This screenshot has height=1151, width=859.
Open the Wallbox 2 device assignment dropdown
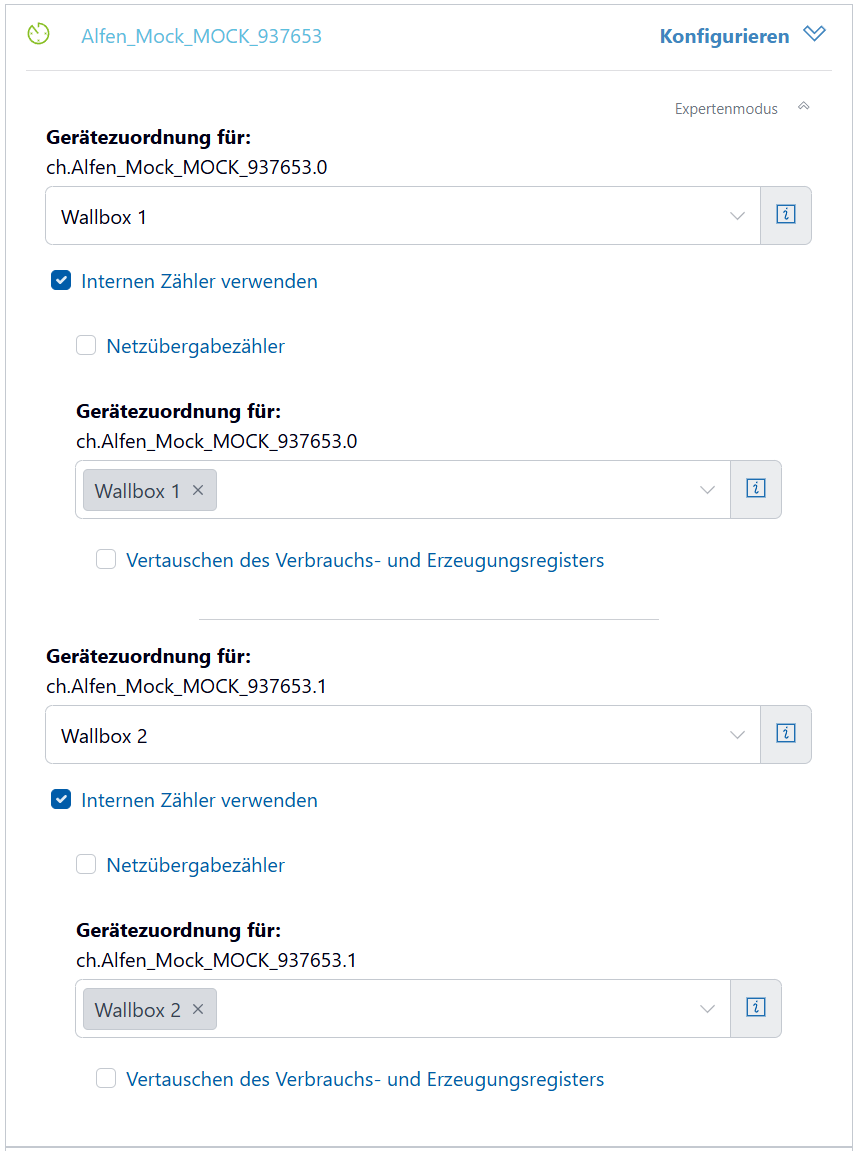click(x=402, y=735)
